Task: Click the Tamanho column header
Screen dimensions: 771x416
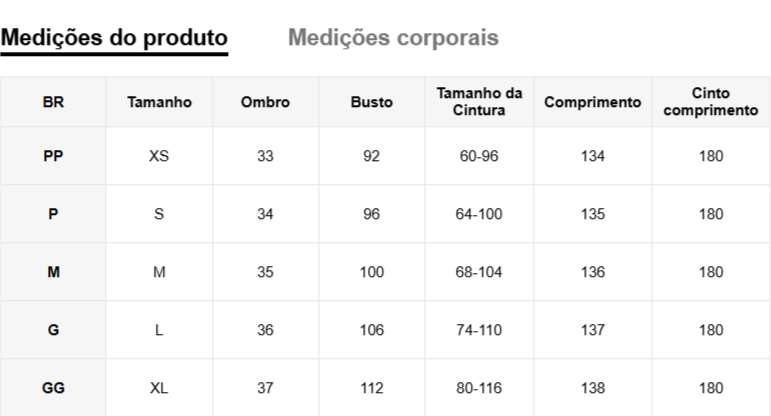Action: tap(159, 102)
